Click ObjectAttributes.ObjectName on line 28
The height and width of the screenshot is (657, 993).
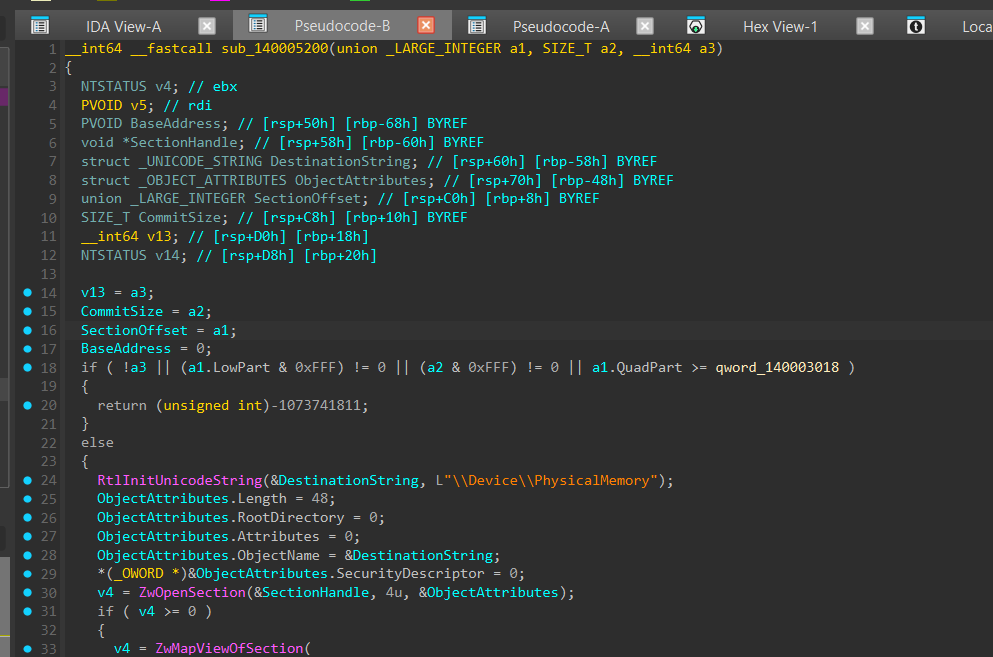(208, 555)
